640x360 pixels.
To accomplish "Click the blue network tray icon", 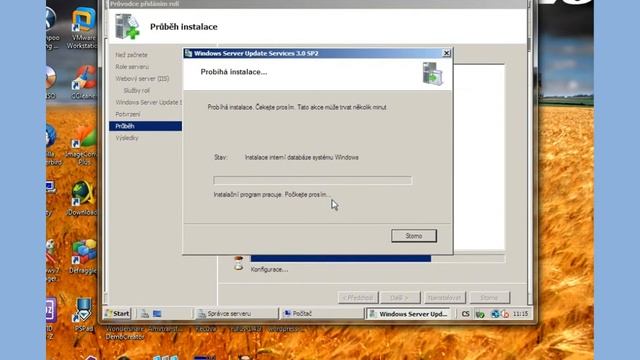I will 495,313.
